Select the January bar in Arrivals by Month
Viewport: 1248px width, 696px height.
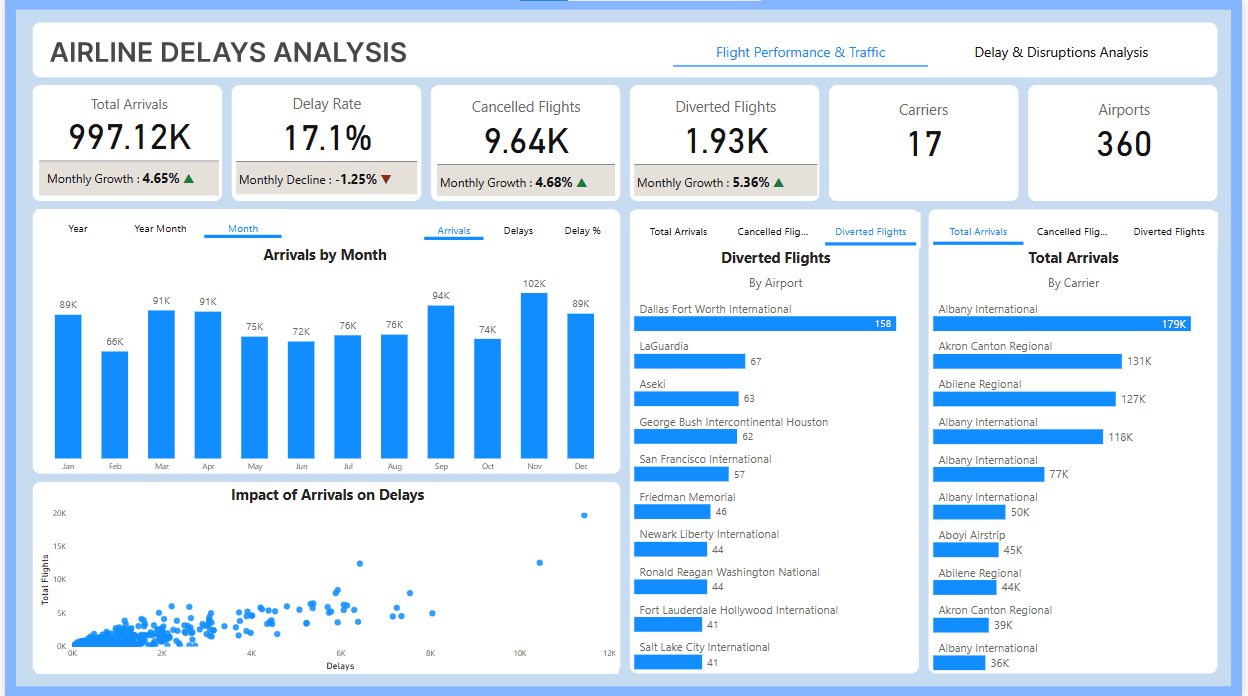[68, 386]
